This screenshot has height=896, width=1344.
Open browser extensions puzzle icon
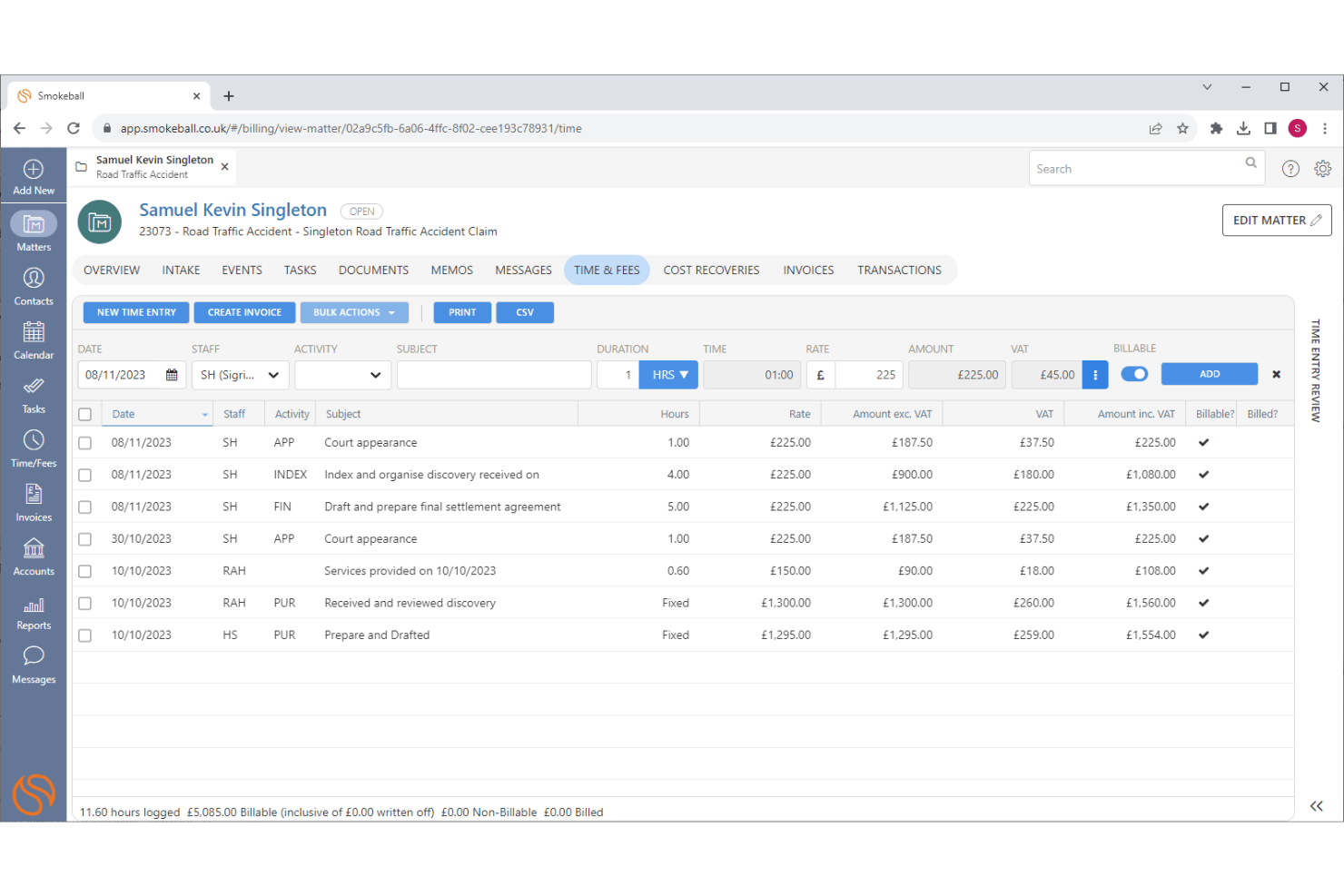[x=1216, y=128]
